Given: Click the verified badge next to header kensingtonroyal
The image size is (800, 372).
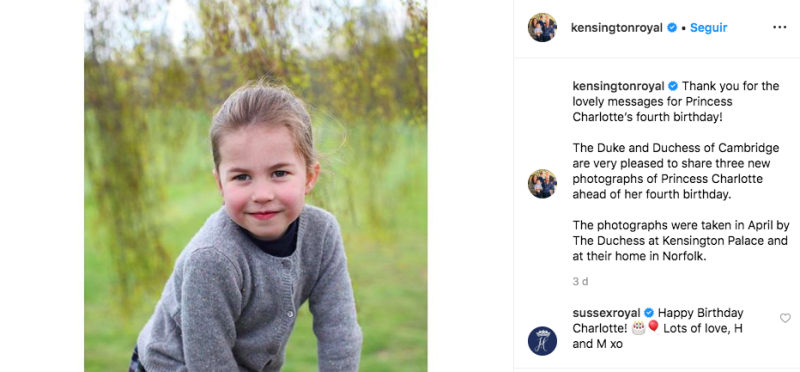Looking at the screenshot, I should coord(672,28).
